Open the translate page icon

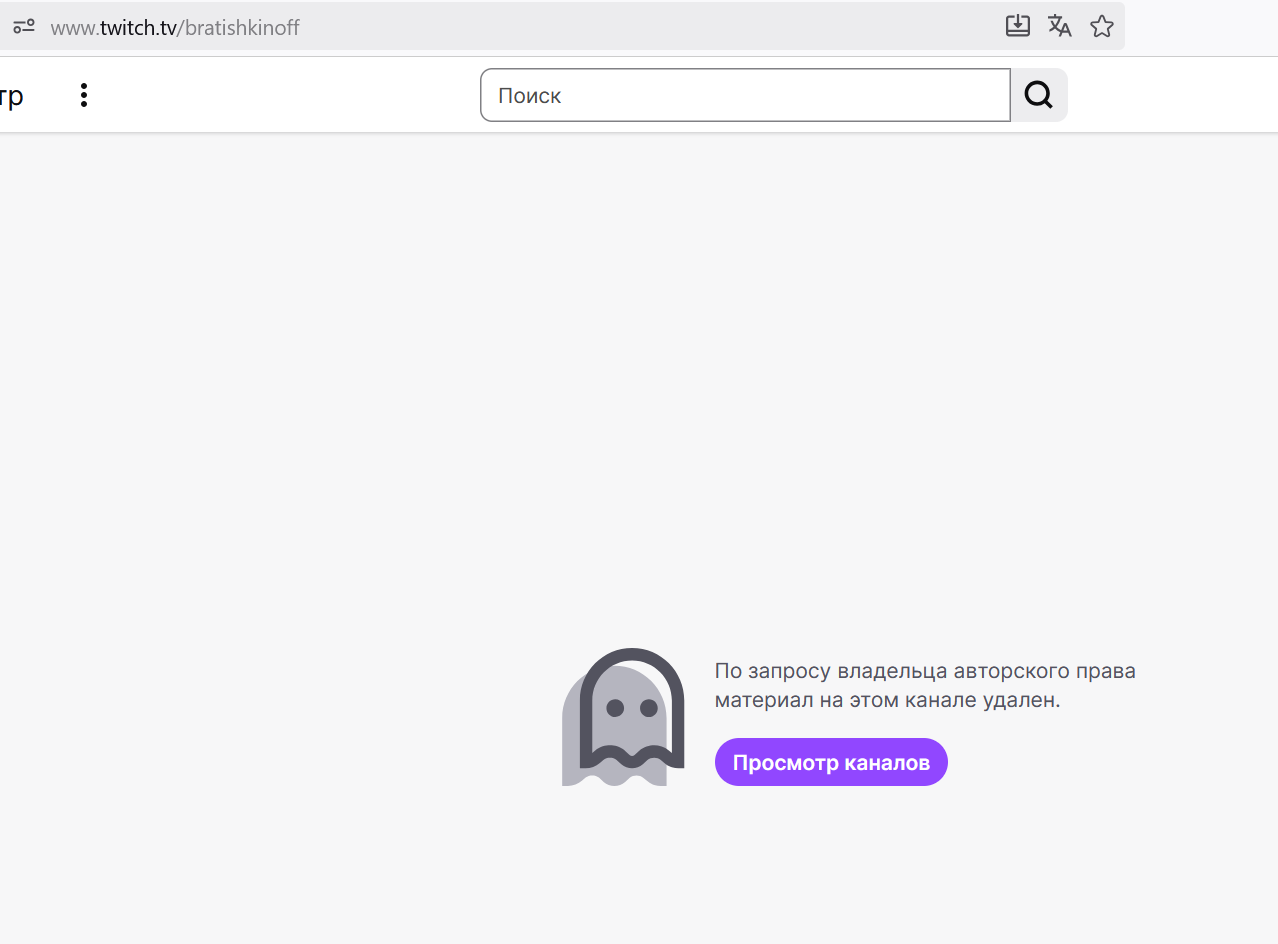1060,26
